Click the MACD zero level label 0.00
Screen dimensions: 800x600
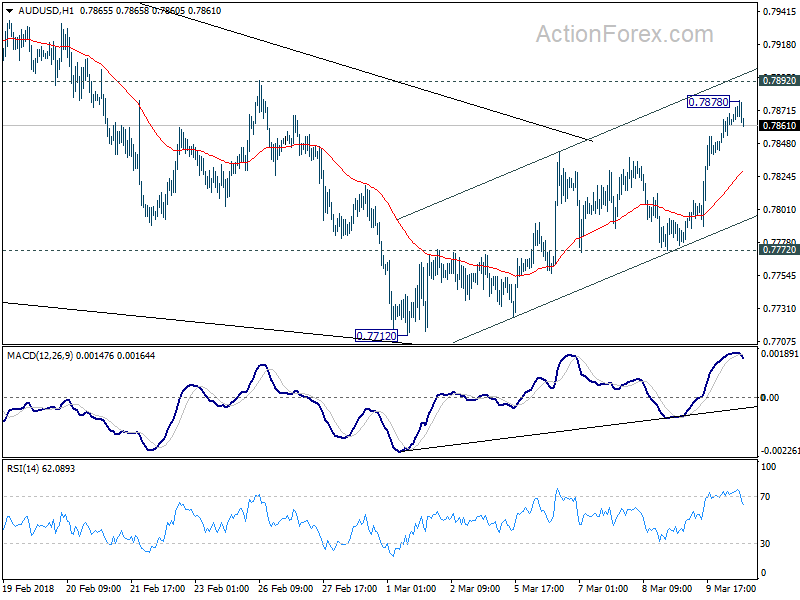click(770, 397)
